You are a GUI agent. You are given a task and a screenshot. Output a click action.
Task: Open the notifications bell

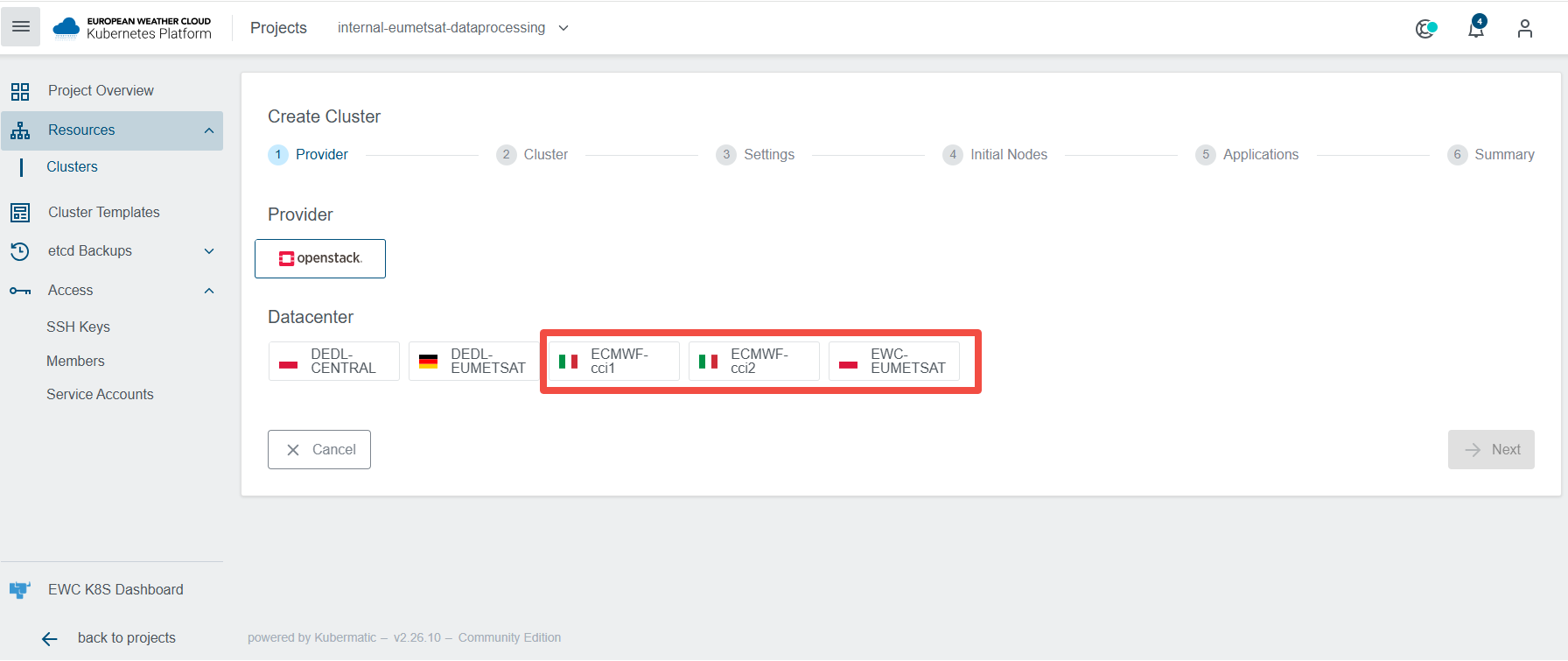(x=1476, y=28)
